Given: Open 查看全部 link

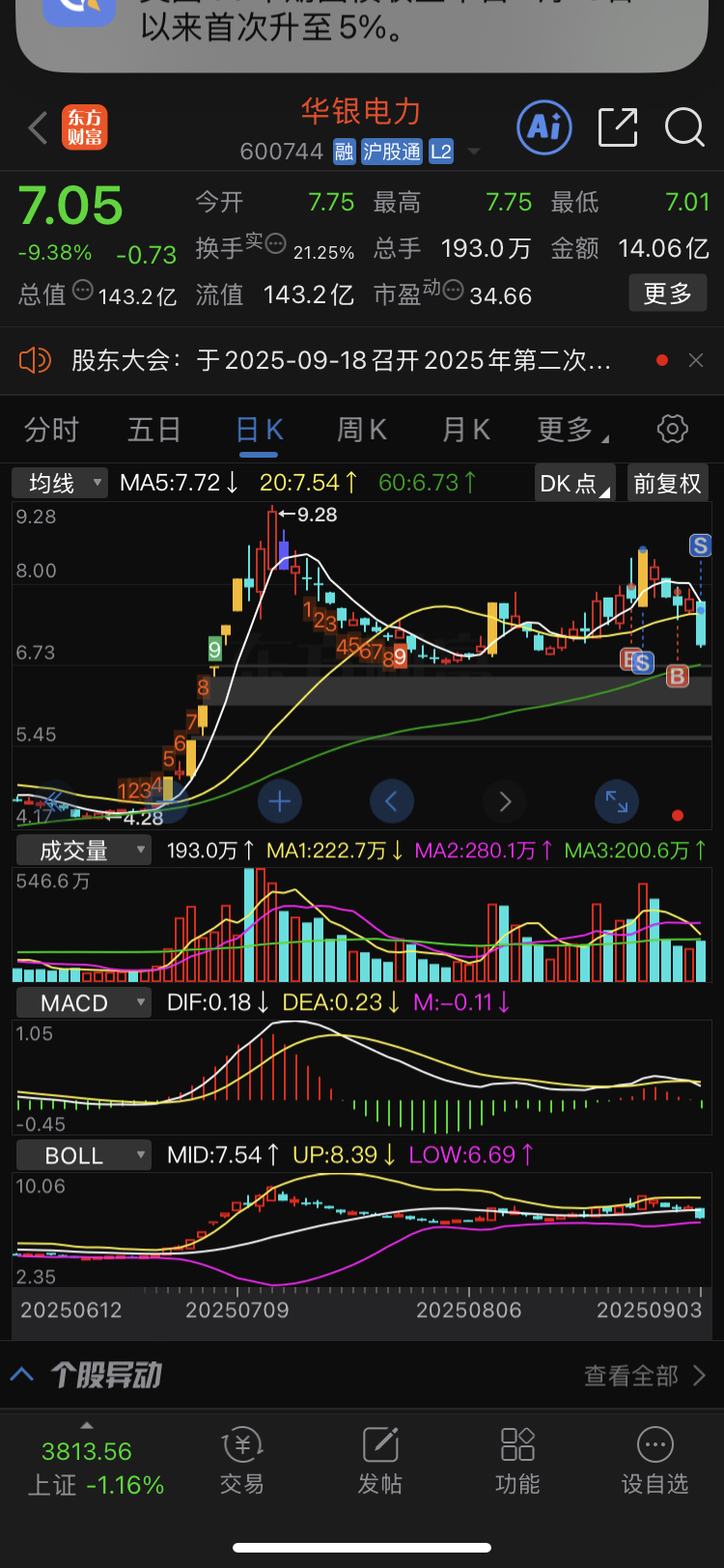Looking at the screenshot, I should (x=645, y=1375).
